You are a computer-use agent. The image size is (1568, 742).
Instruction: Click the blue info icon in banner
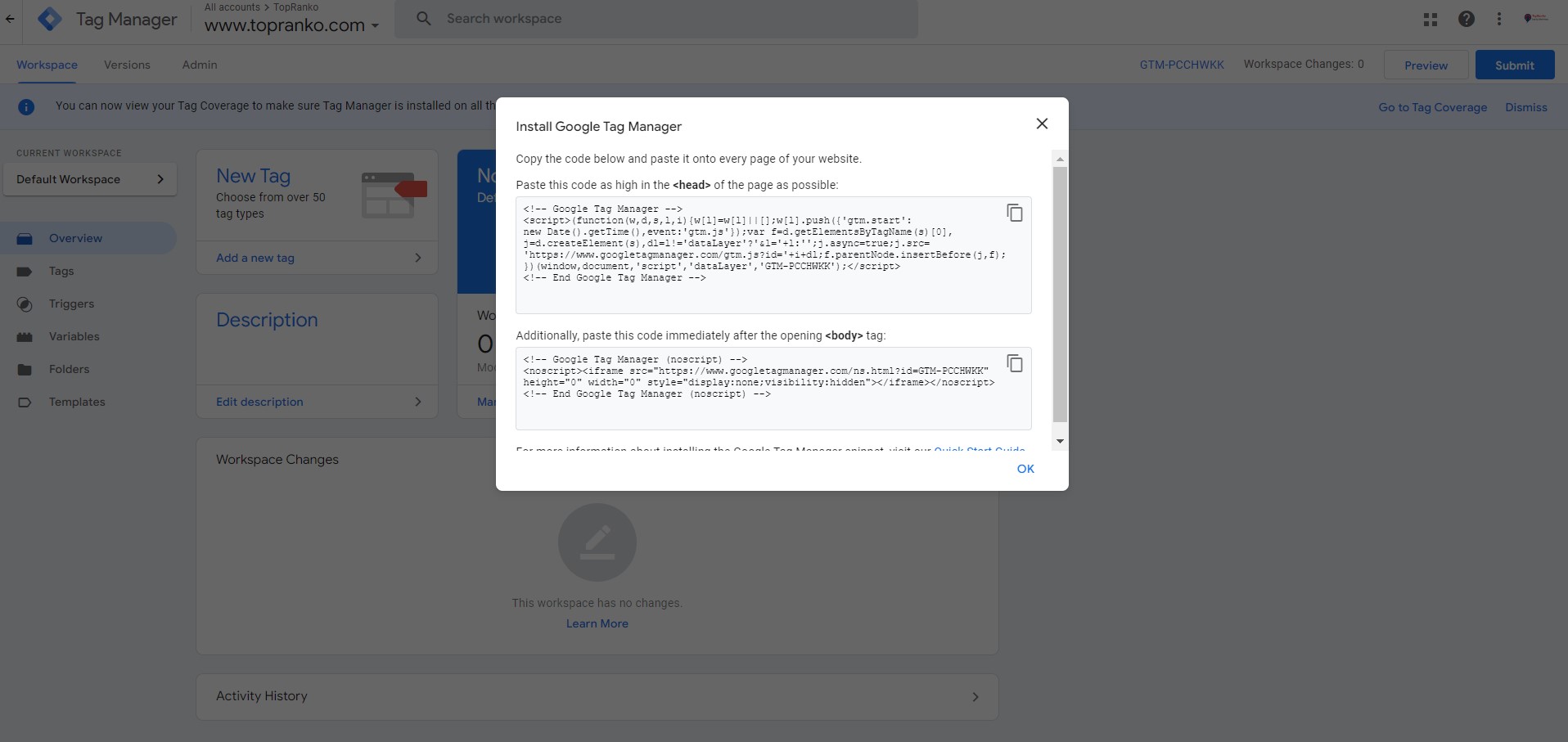26,106
